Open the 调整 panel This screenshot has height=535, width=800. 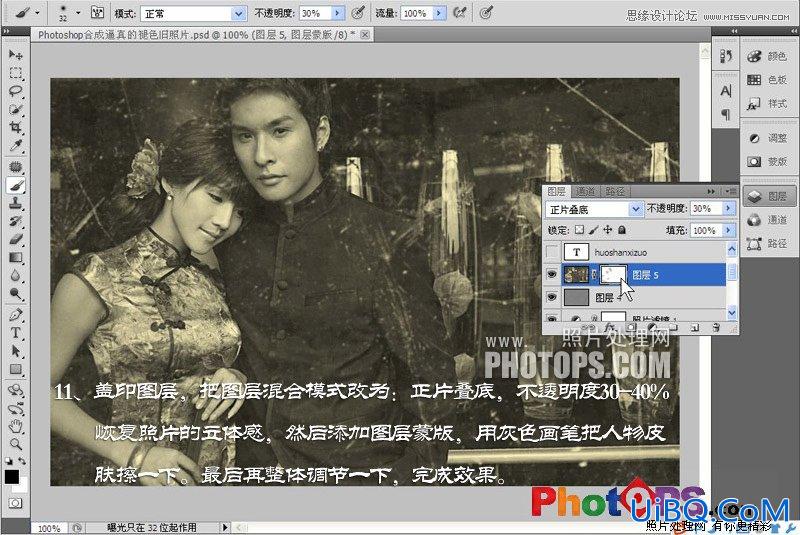[x=768, y=138]
